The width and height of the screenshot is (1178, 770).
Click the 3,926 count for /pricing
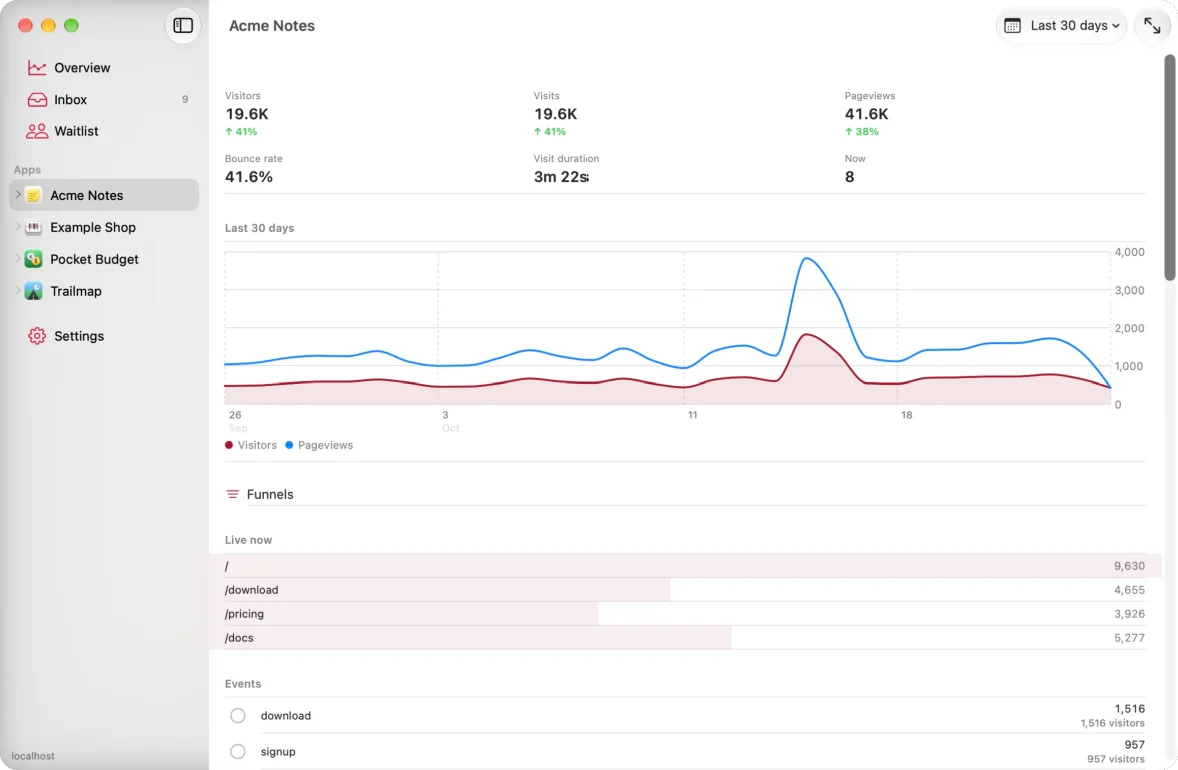(1129, 614)
